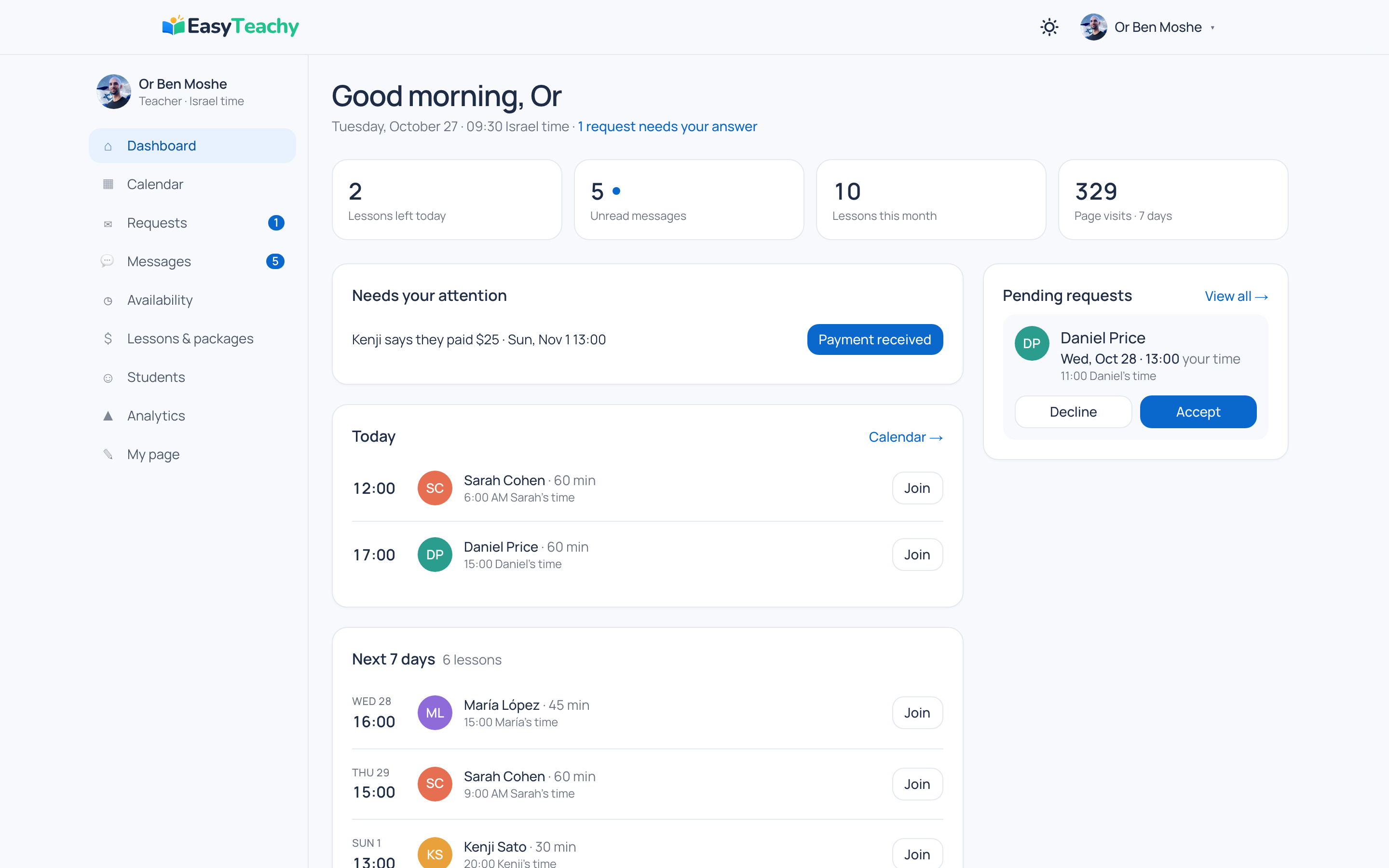Join the 12:00 lesson with Sarah Cohen

click(x=917, y=488)
